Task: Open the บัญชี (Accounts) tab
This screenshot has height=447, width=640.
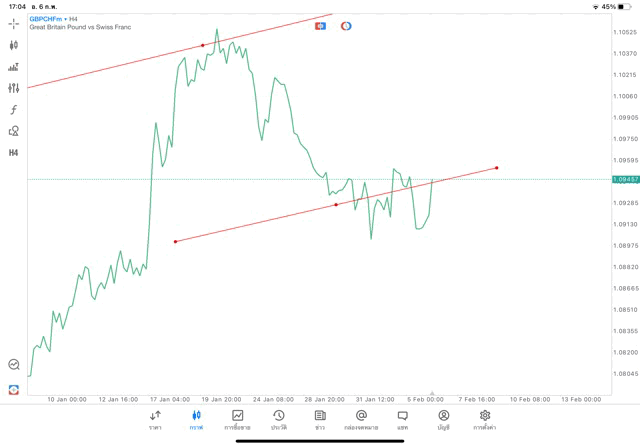Action: coord(443,419)
